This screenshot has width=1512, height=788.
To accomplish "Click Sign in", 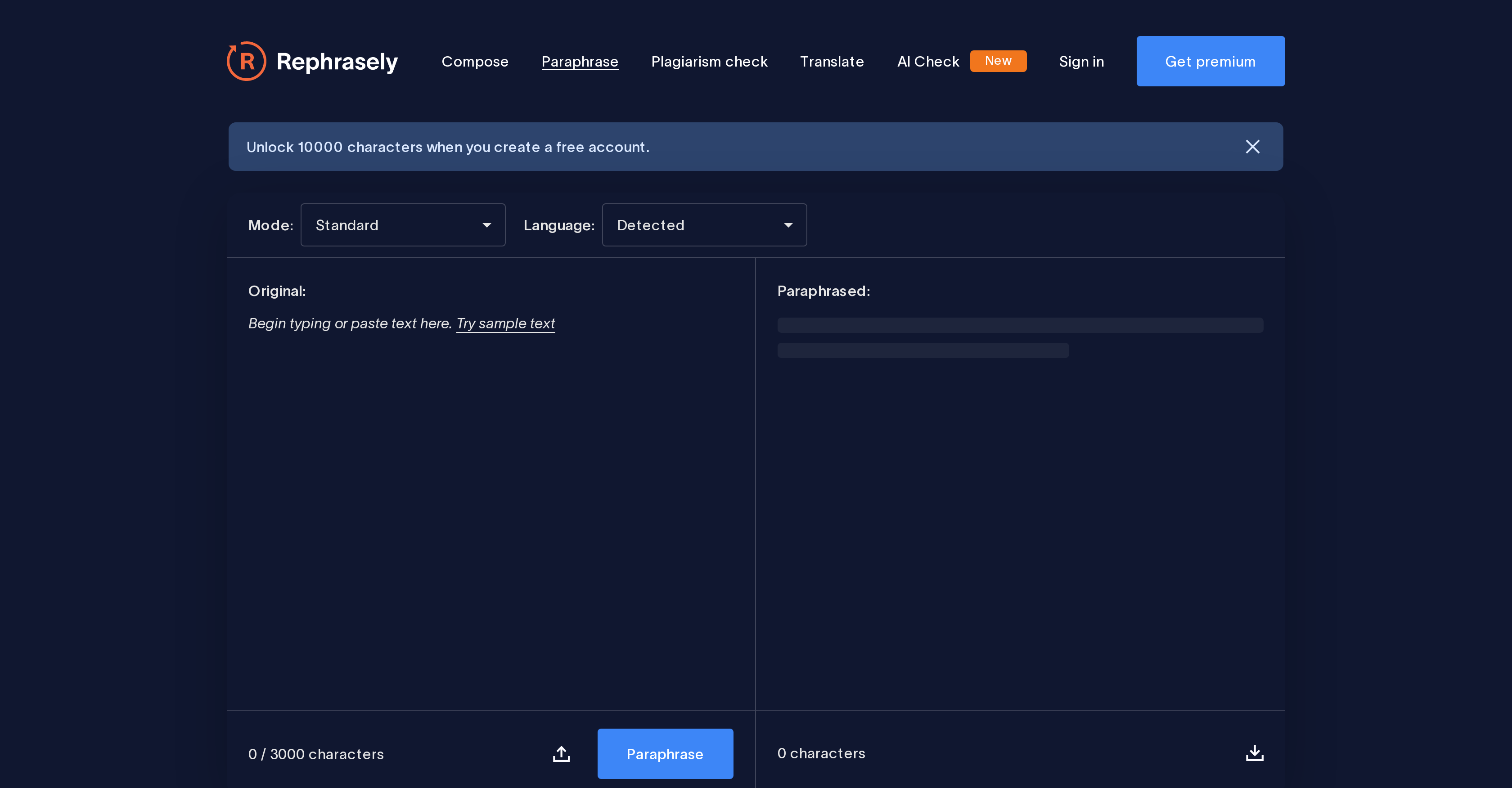I will pos(1081,61).
